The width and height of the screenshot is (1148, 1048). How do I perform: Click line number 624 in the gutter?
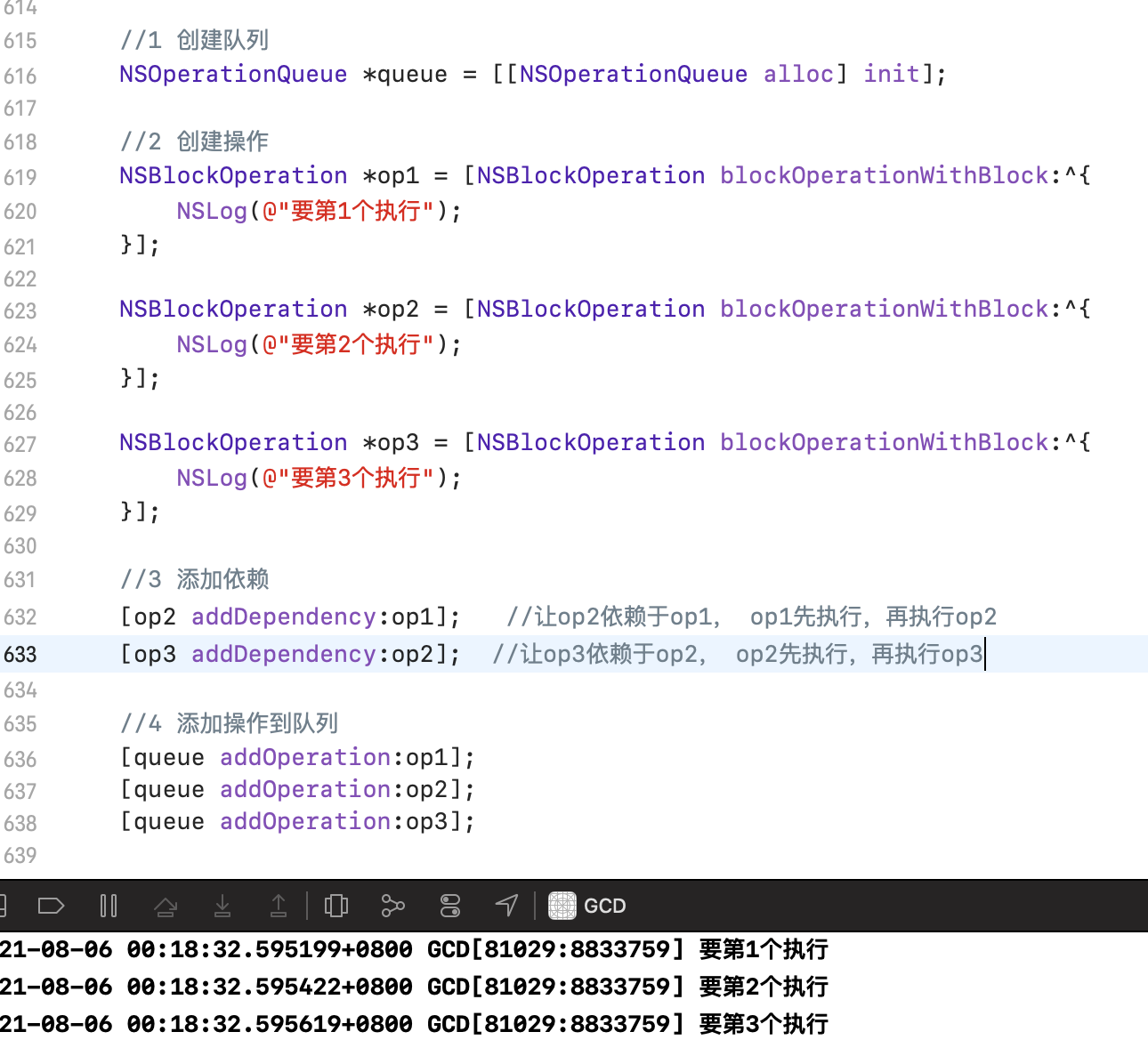click(x=20, y=345)
